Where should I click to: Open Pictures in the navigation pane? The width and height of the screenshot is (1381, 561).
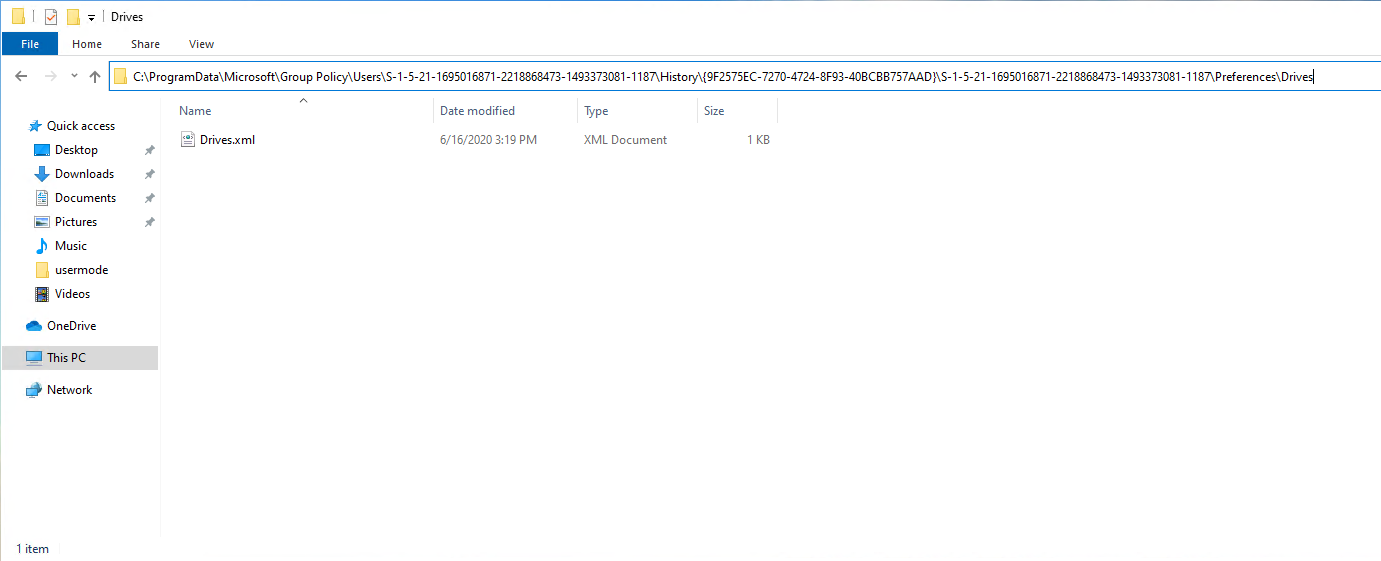(x=76, y=222)
